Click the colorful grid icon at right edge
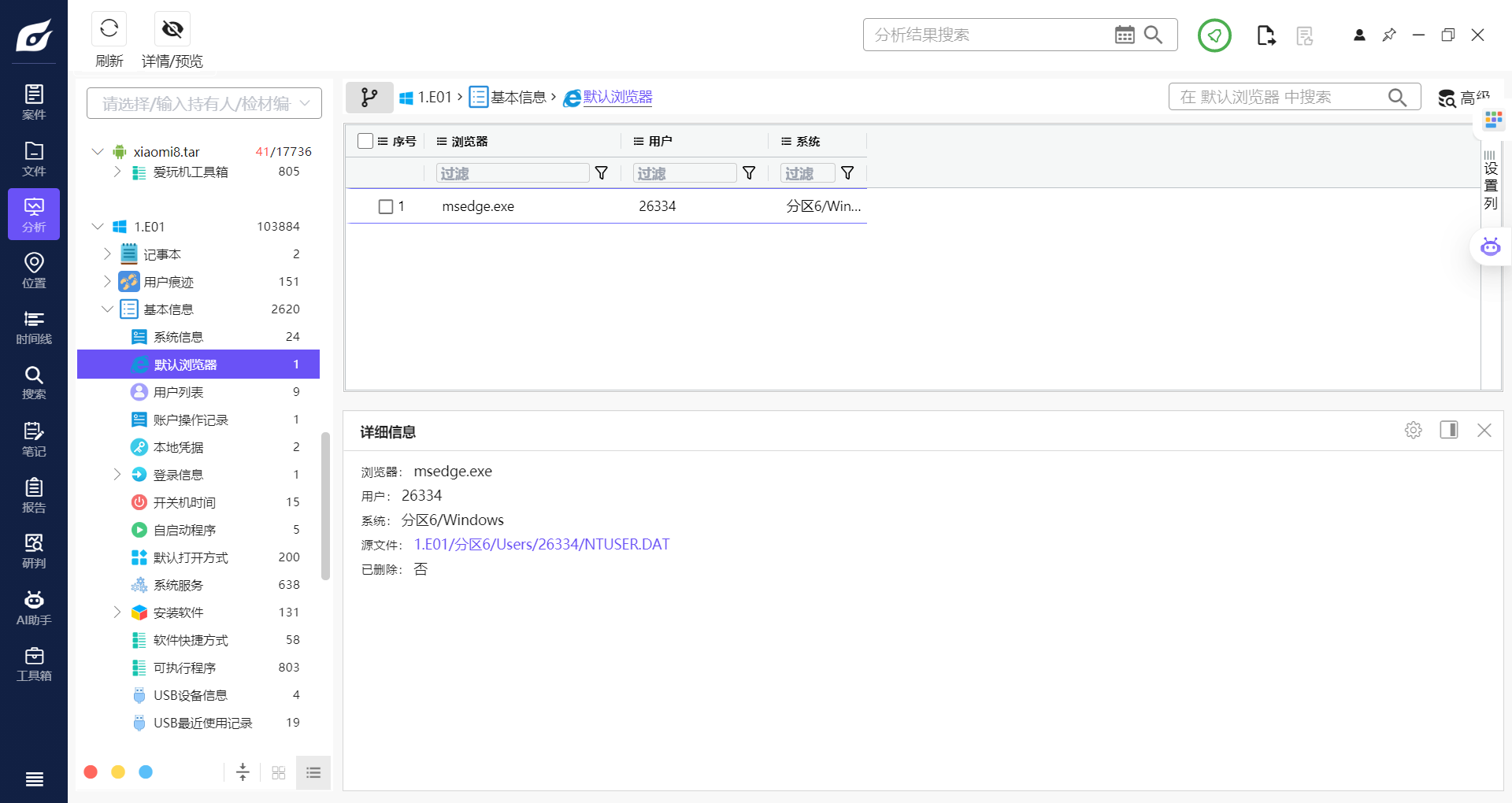Screen dimensions: 1512x803 (1493, 120)
